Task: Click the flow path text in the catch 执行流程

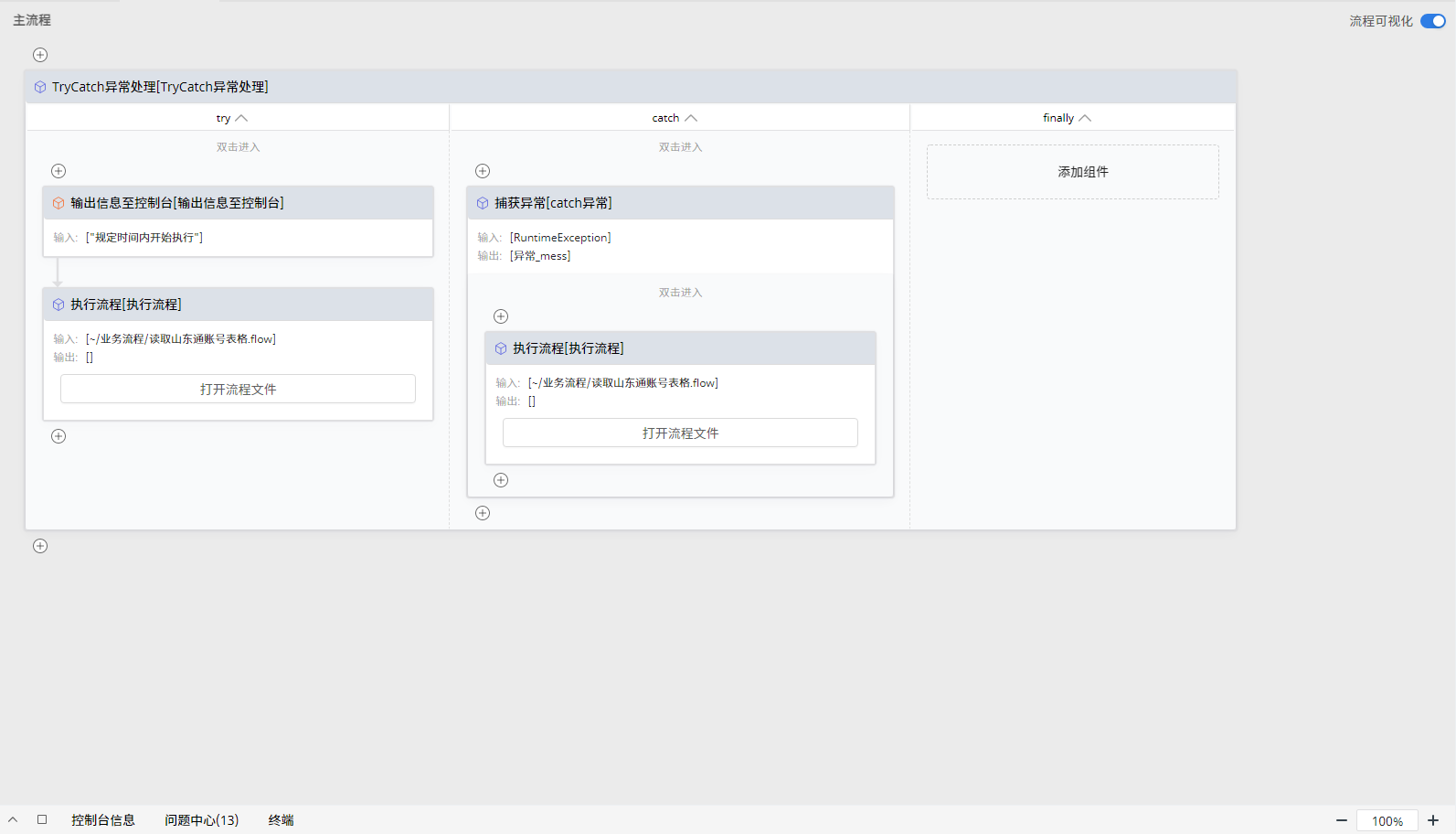Action: click(x=623, y=383)
